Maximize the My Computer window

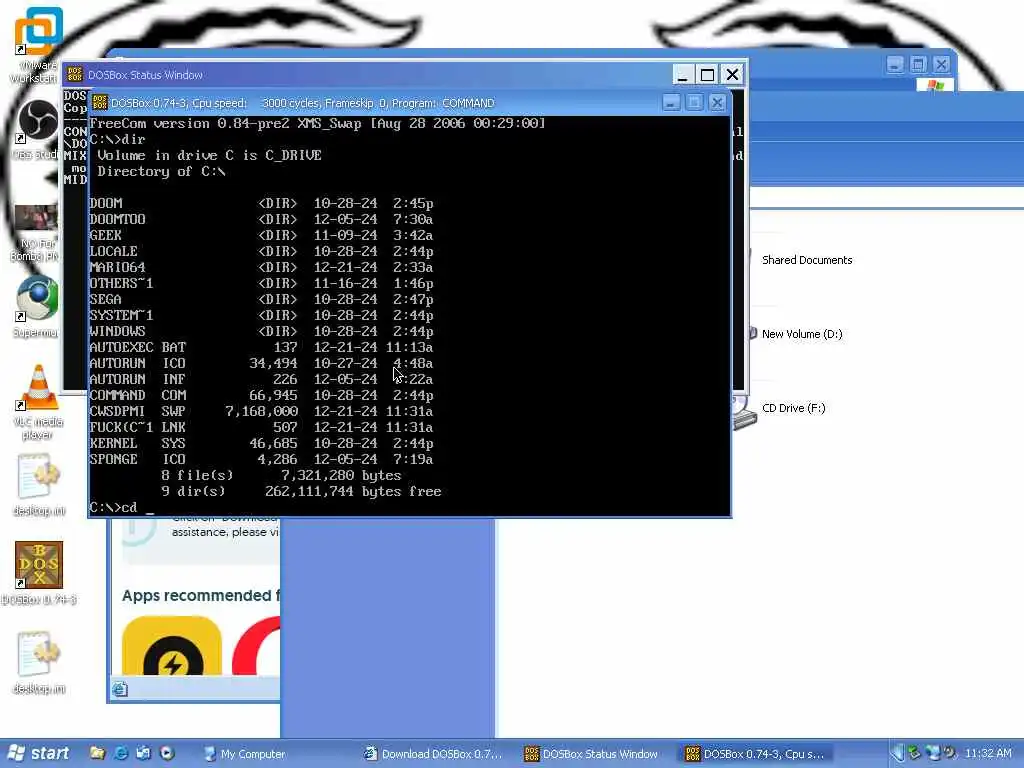coord(918,64)
